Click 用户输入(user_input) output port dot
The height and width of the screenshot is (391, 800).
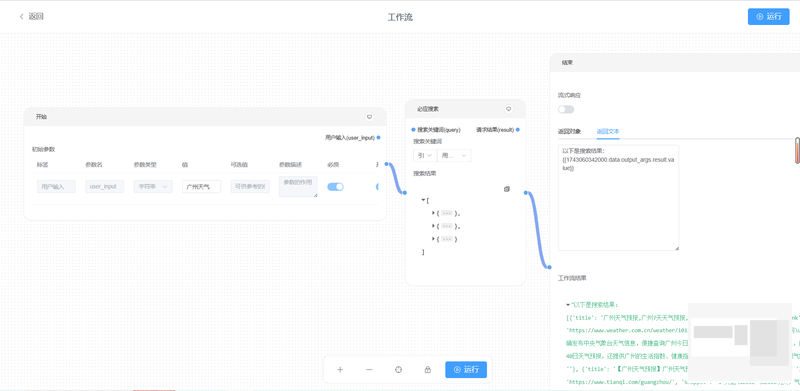(378, 137)
